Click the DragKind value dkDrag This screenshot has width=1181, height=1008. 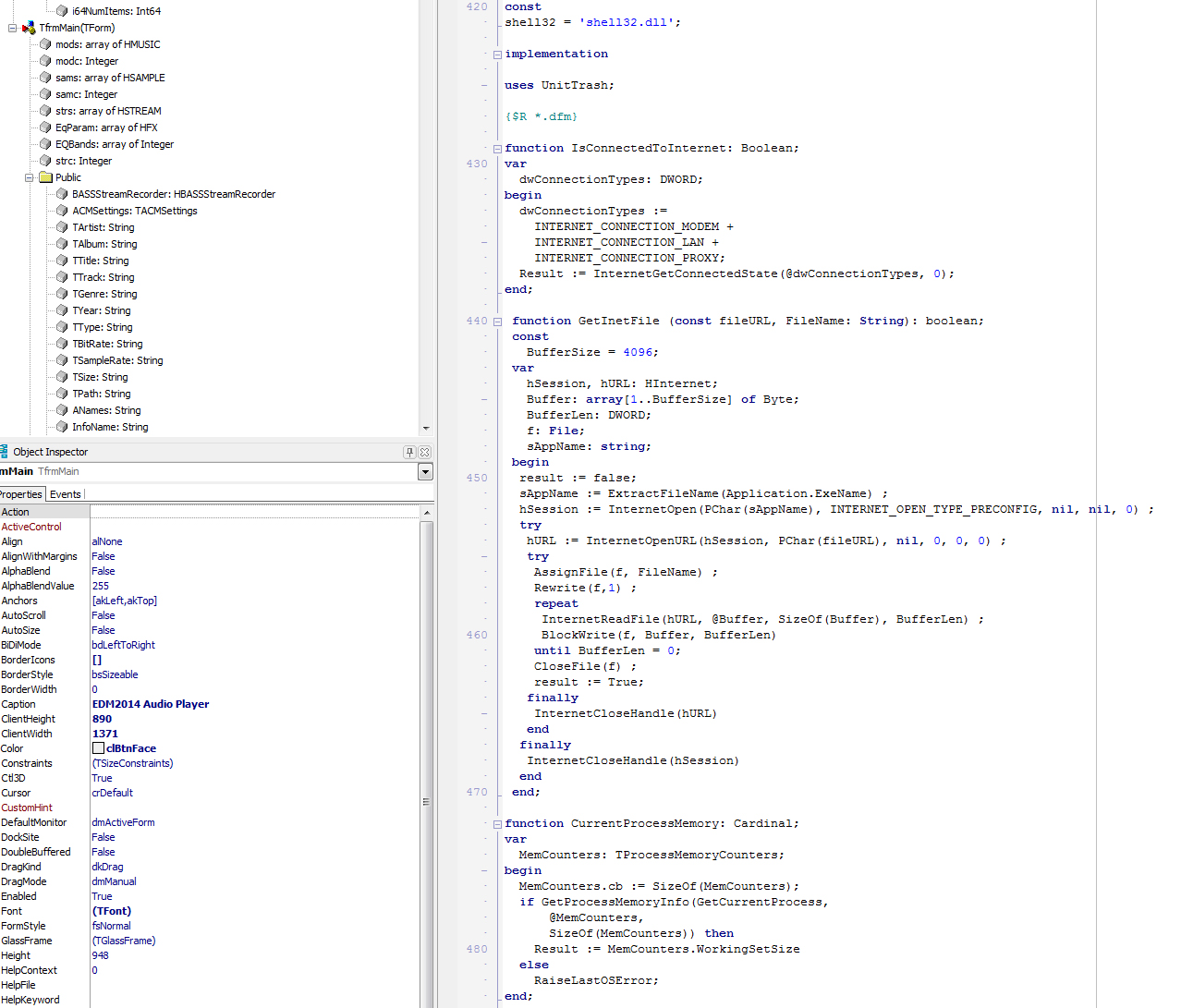108,867
